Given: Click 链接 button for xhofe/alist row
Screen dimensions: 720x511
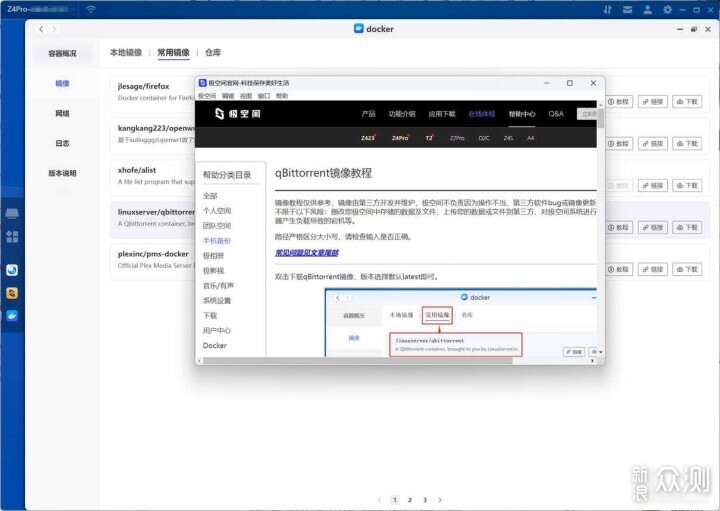Looking at the screenshot, I should click(652, 185).
